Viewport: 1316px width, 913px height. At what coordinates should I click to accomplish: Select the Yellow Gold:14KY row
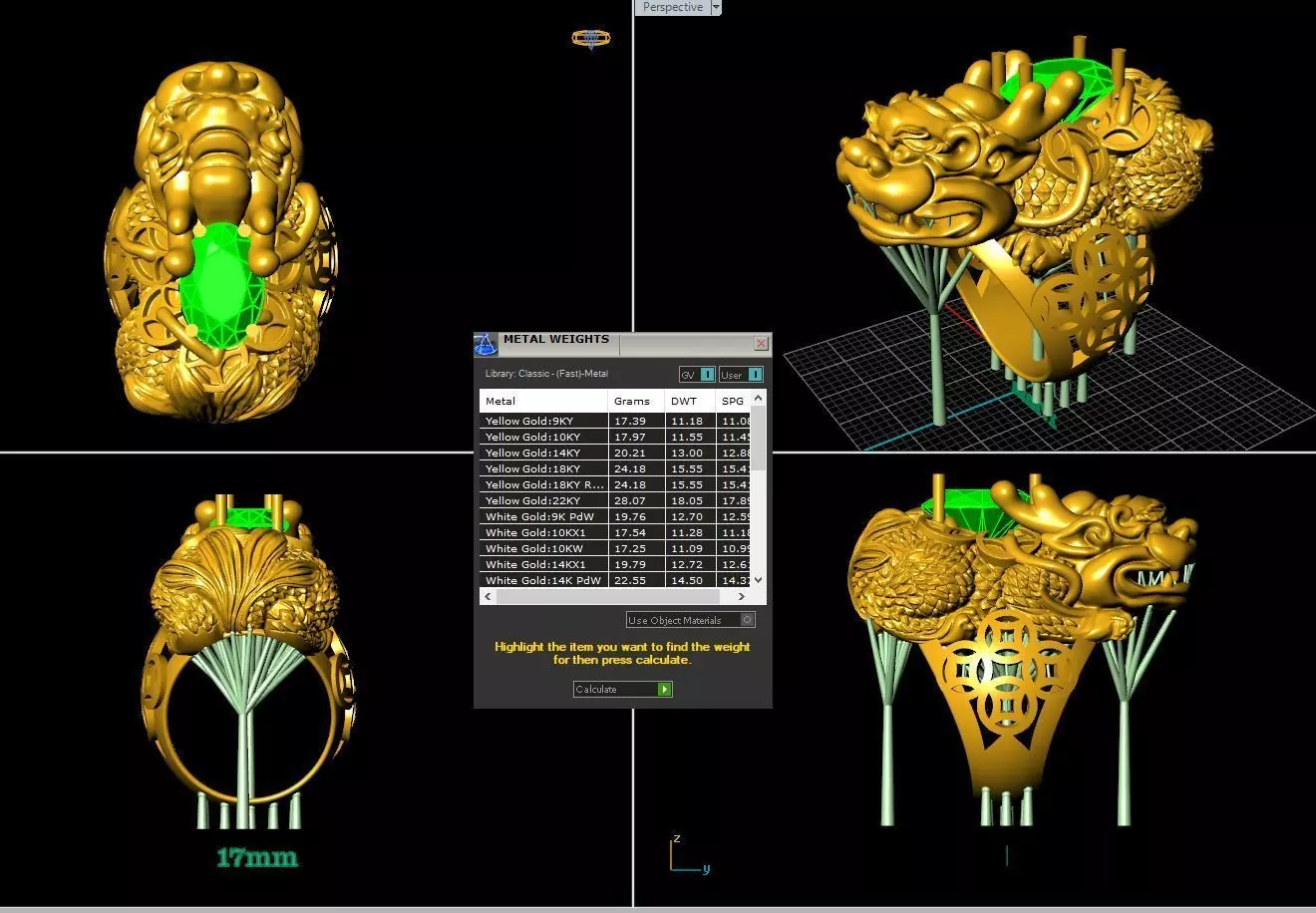pos(615,453)
